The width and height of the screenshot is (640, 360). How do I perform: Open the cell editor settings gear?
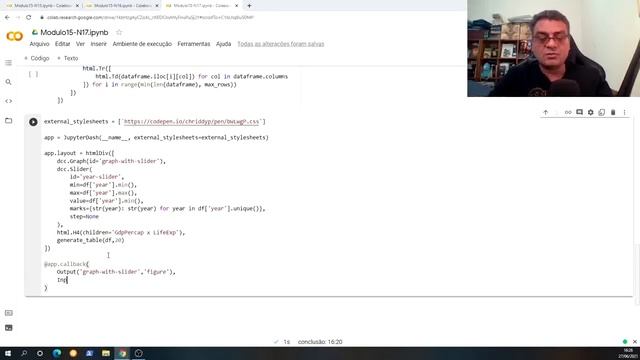coord(591,112)
